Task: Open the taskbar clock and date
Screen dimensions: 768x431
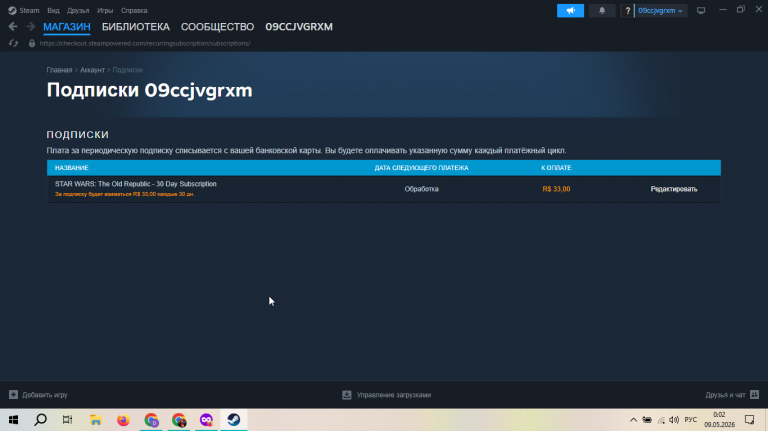Action: [x=720, y=420]
